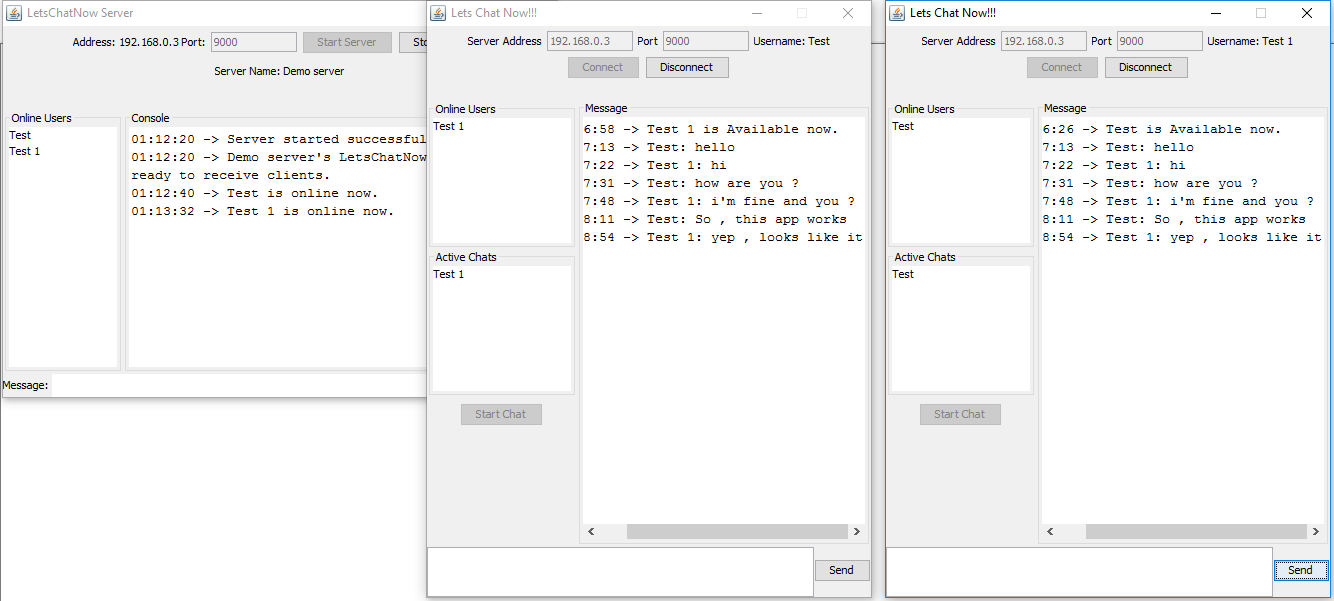Select Test in the server's Online Users list
The image size is (1334, 601).
[x=20, y=134]
